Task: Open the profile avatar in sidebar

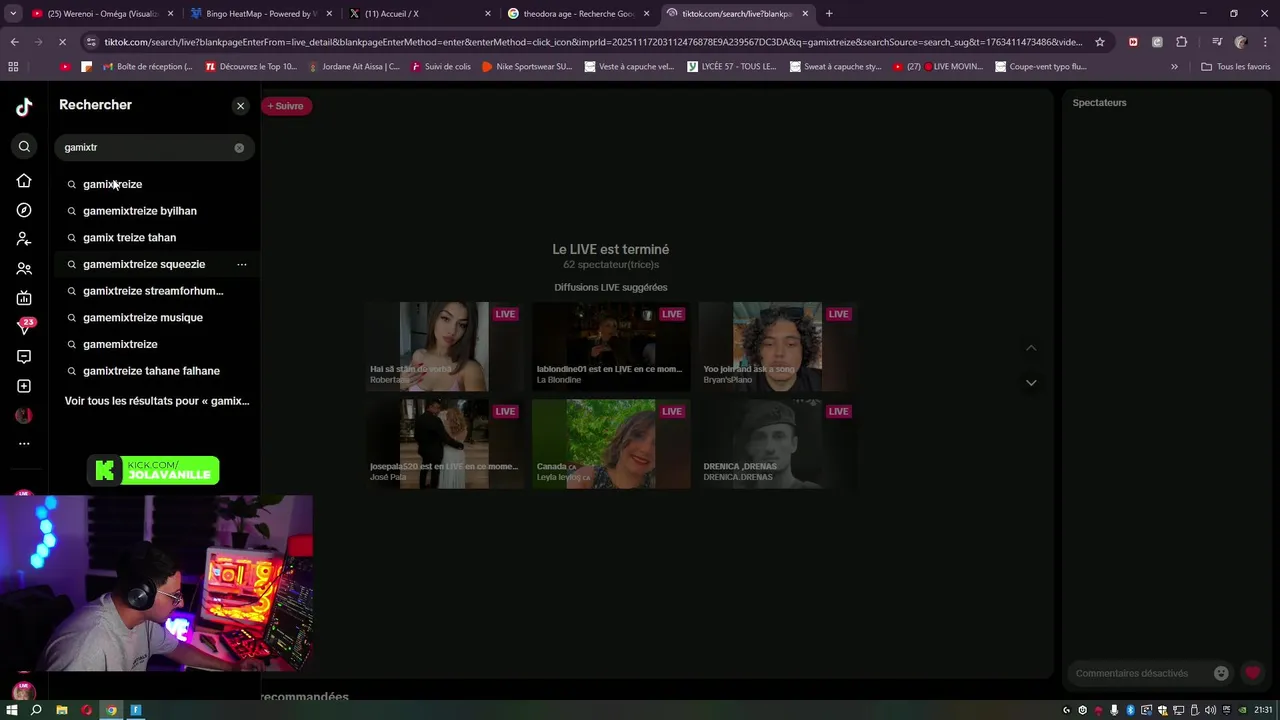Action: [24, 415]
